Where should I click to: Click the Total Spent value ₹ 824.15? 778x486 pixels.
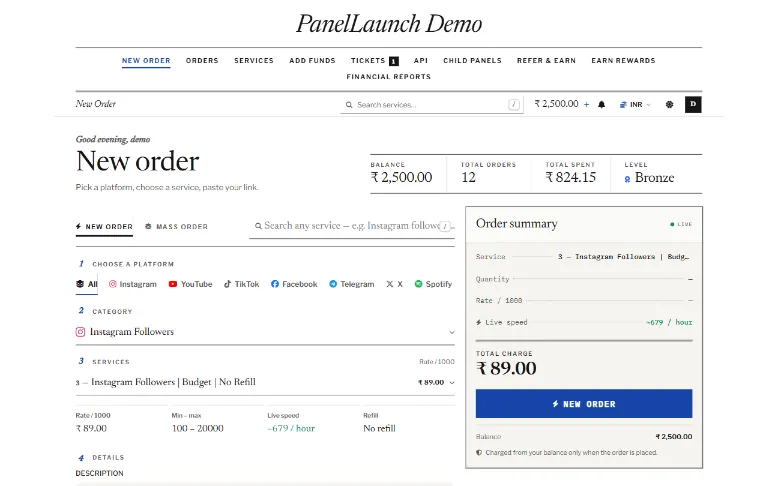coord(571,177)
